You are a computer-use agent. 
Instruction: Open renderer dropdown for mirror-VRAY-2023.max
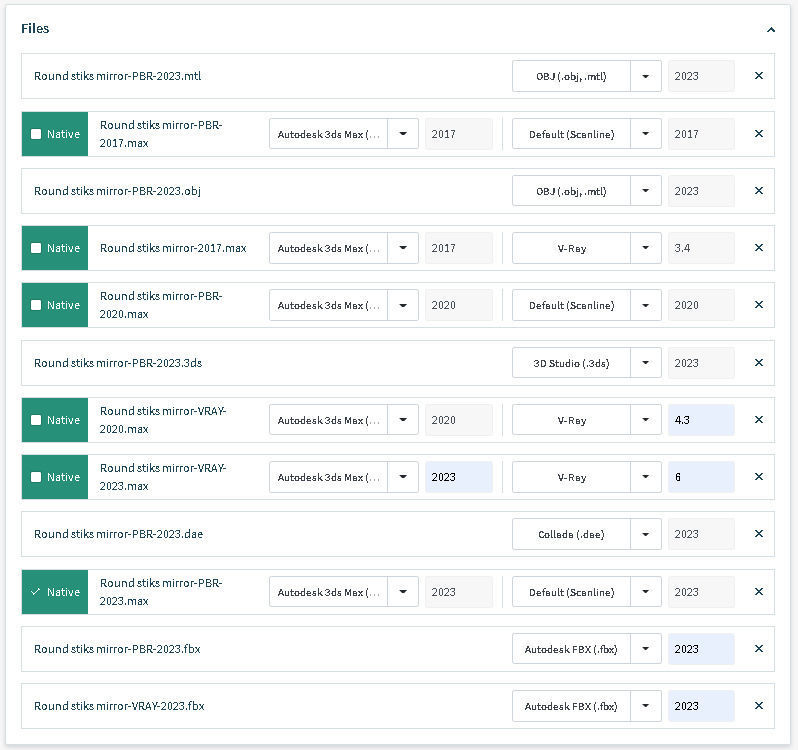pos(646,477)
